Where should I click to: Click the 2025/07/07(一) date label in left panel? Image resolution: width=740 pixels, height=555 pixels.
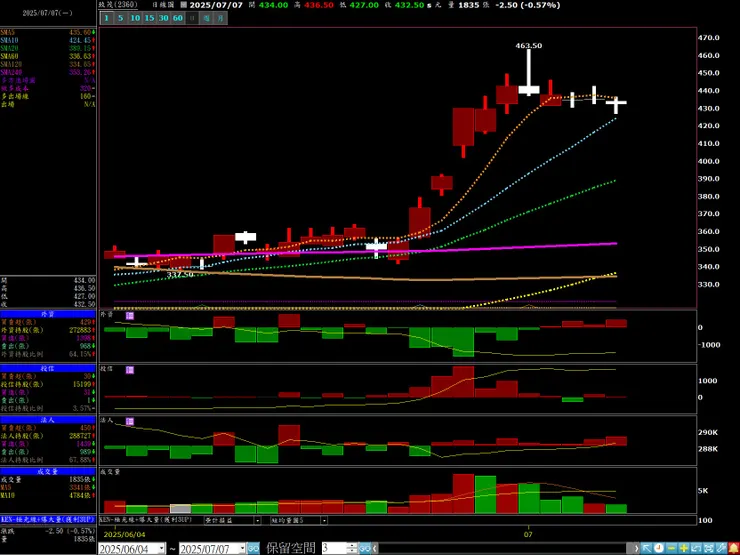tap(48, 13)
